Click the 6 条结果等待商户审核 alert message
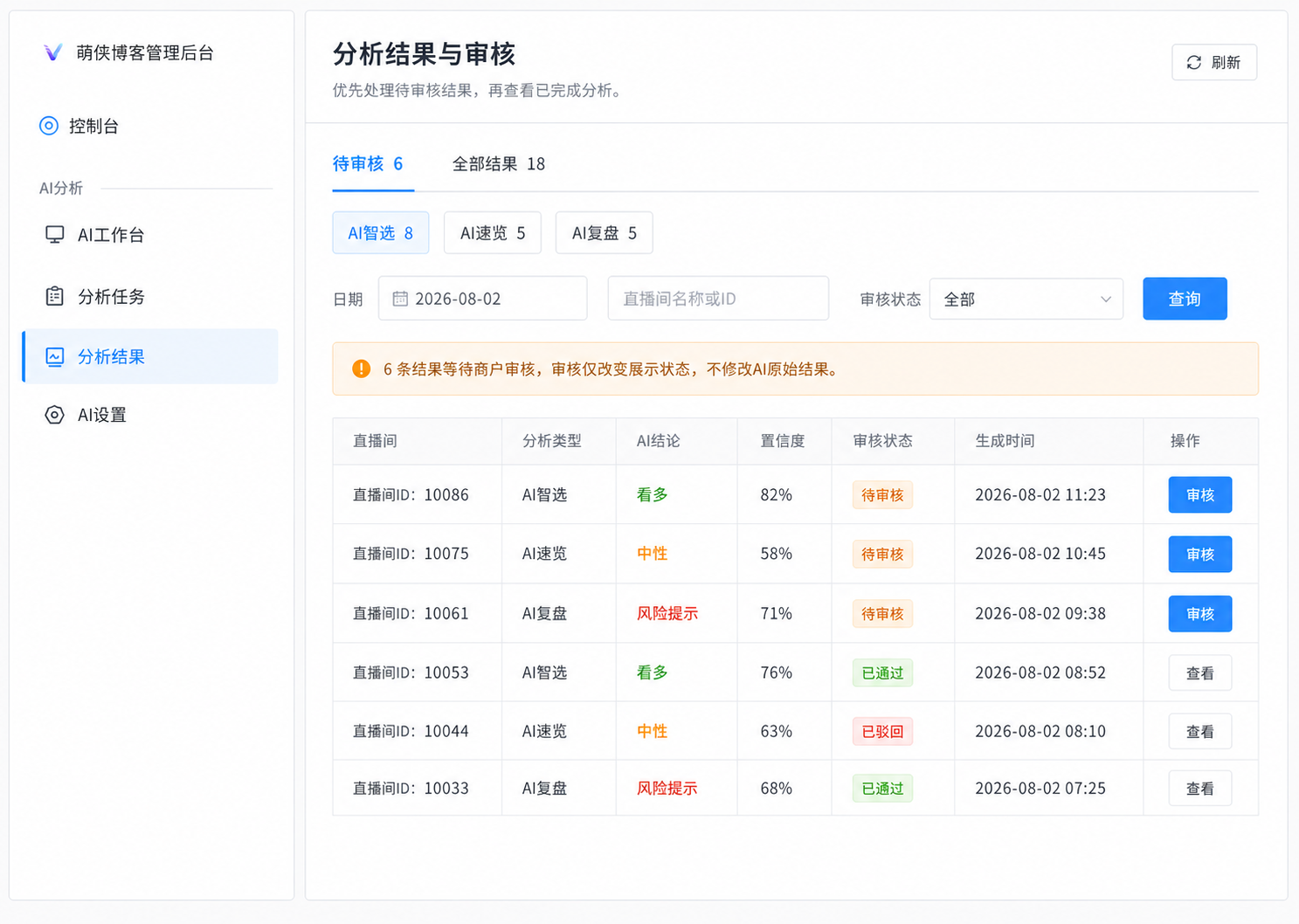Image resolution: width=1299 pixels, height=924 pixels. click(612, 369)
